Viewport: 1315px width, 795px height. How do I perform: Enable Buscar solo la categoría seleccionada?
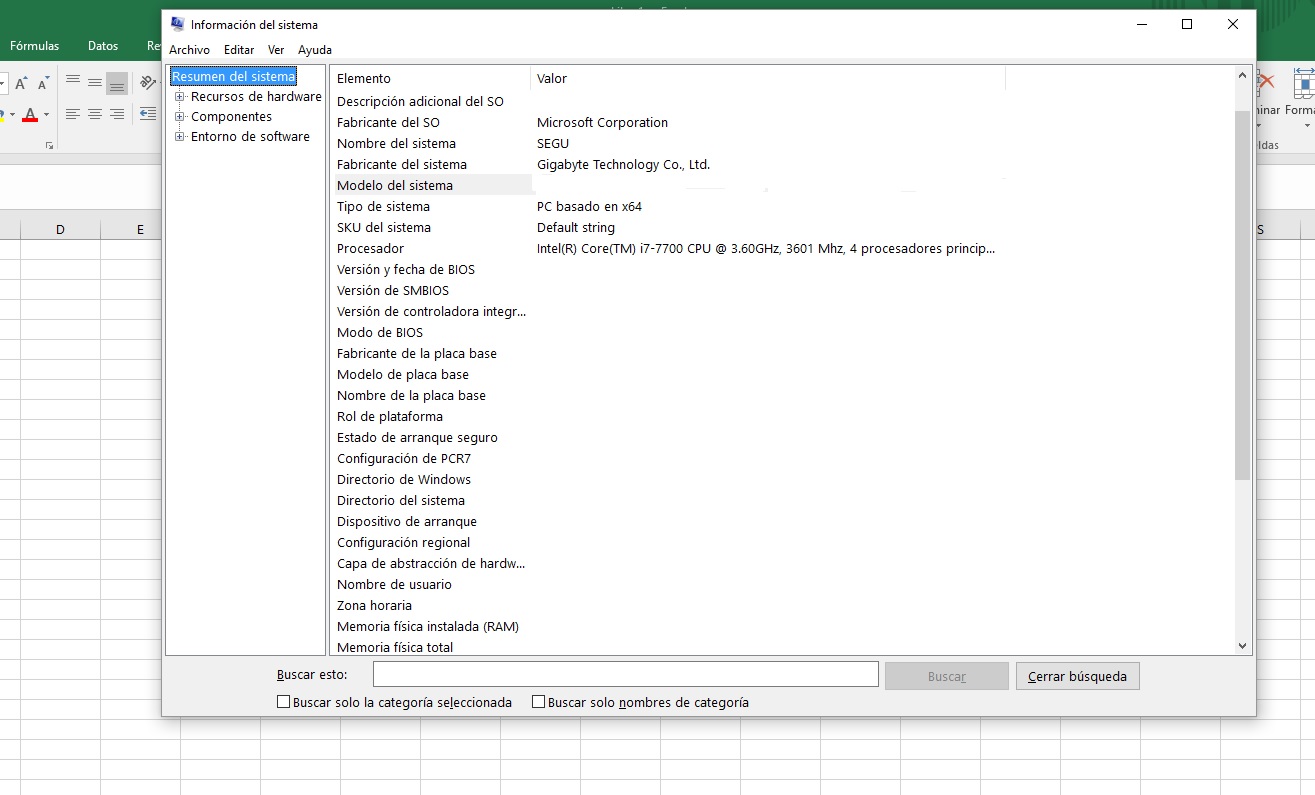(x=284, y=702)
